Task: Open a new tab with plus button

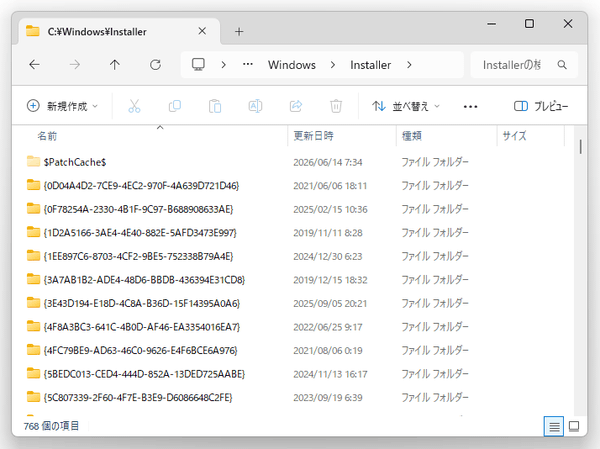Action: [x=239, y=31]
